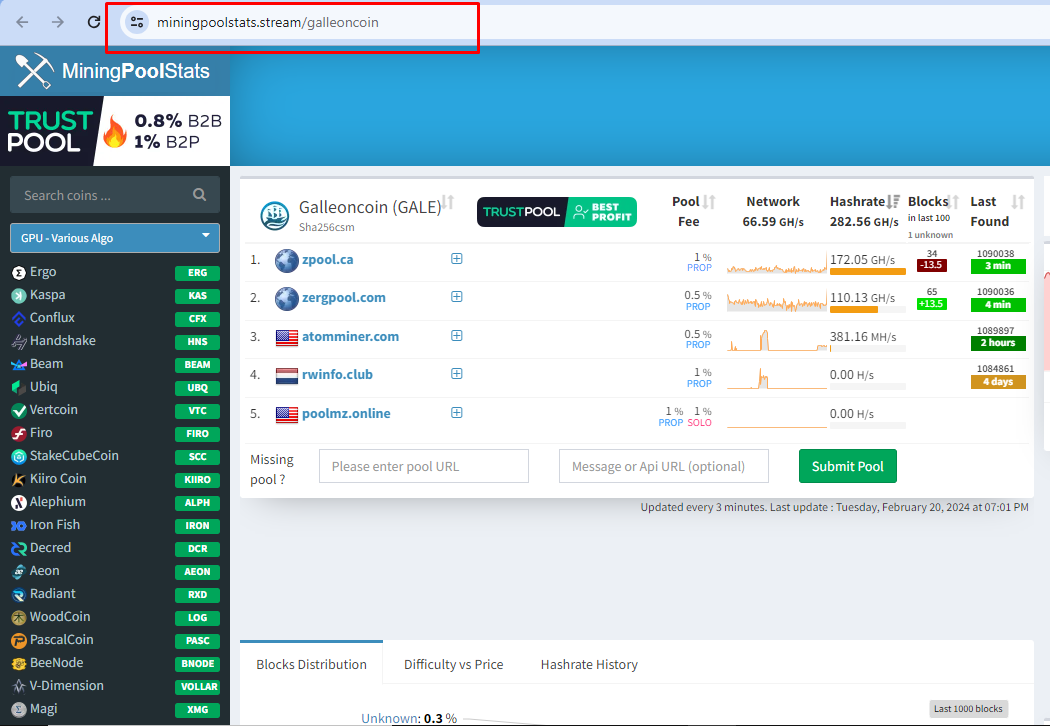Click the BeeNode coin icon
The height and width of the screenshot is (726, 1050).
click(x=19, y=663)
